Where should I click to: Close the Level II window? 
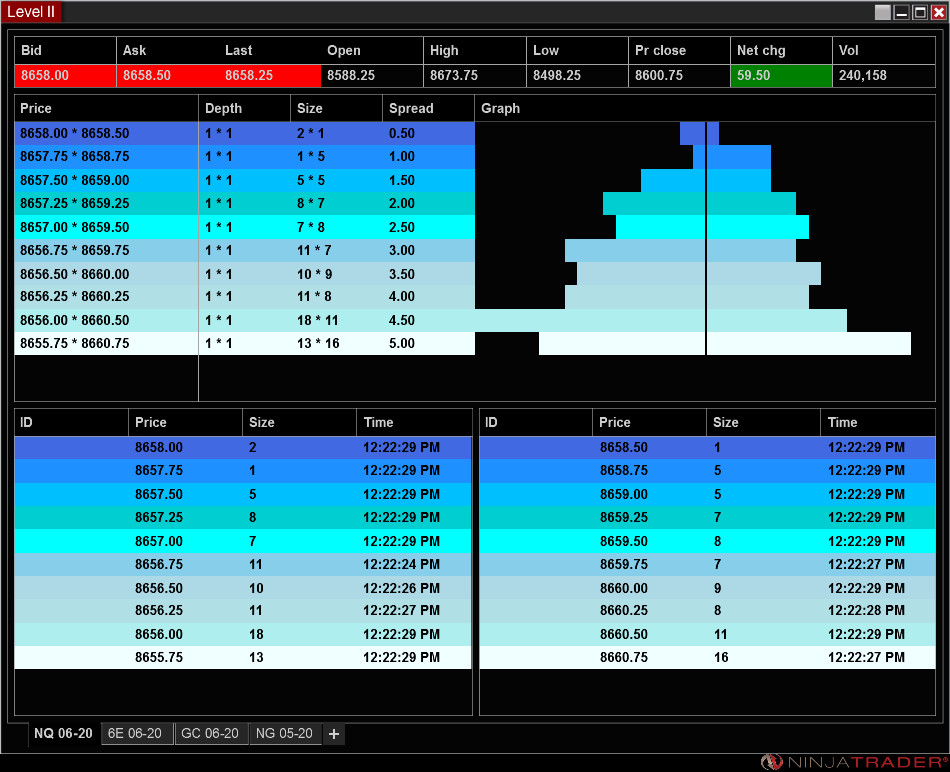pos(938,12)
